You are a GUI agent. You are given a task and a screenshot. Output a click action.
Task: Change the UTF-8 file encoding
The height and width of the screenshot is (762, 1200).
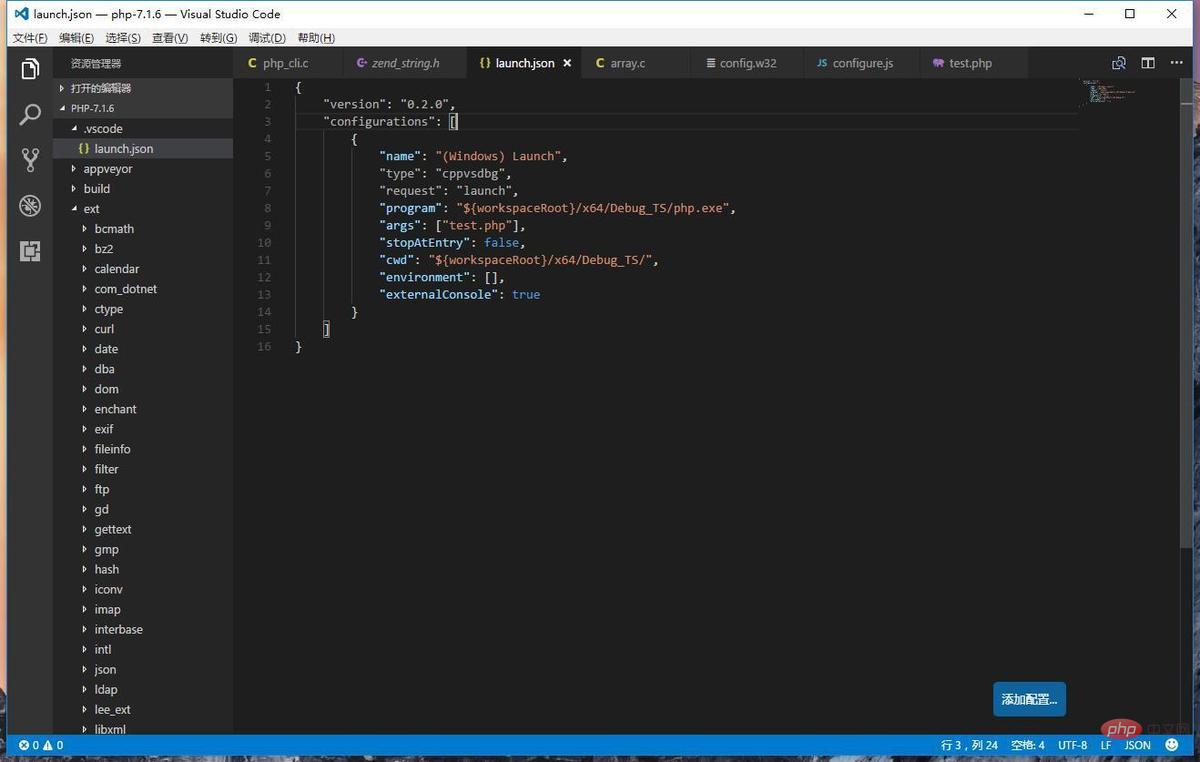[x=1072, y=745]
